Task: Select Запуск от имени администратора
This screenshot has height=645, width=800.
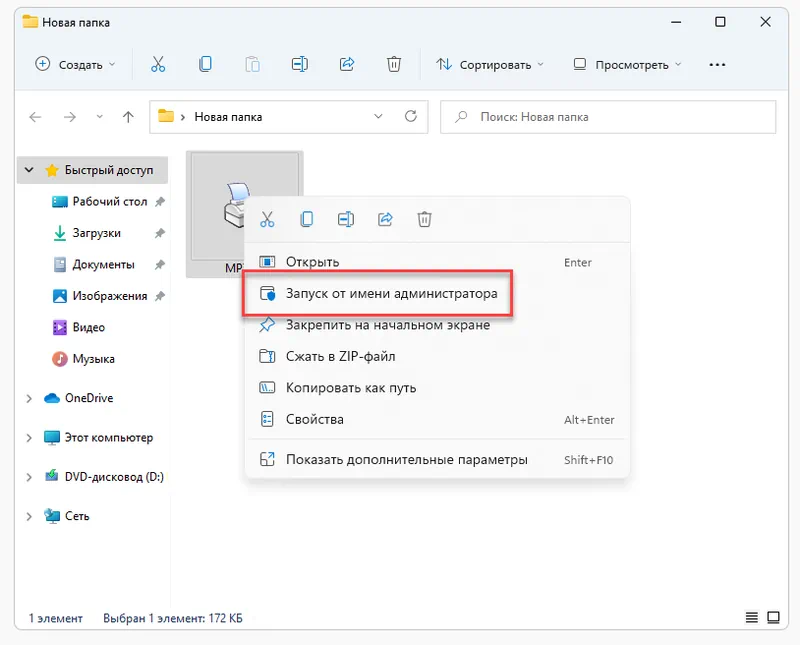Action: tap(391, 294)
